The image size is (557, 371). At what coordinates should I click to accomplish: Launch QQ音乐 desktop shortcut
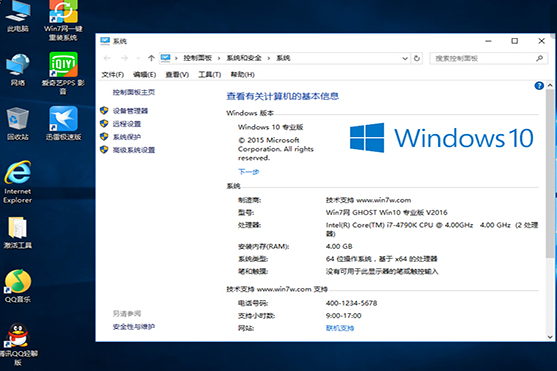click(18, 286)
